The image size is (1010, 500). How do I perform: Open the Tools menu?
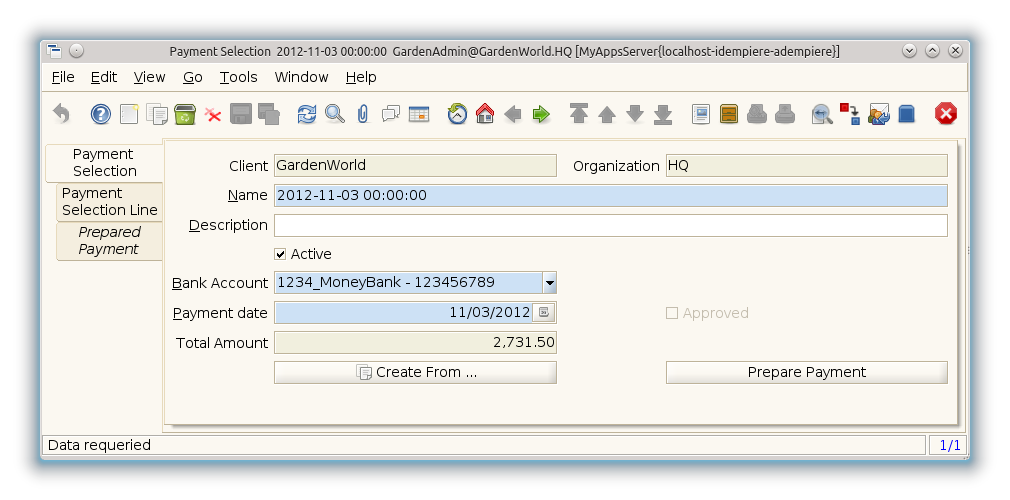point(238,77)
